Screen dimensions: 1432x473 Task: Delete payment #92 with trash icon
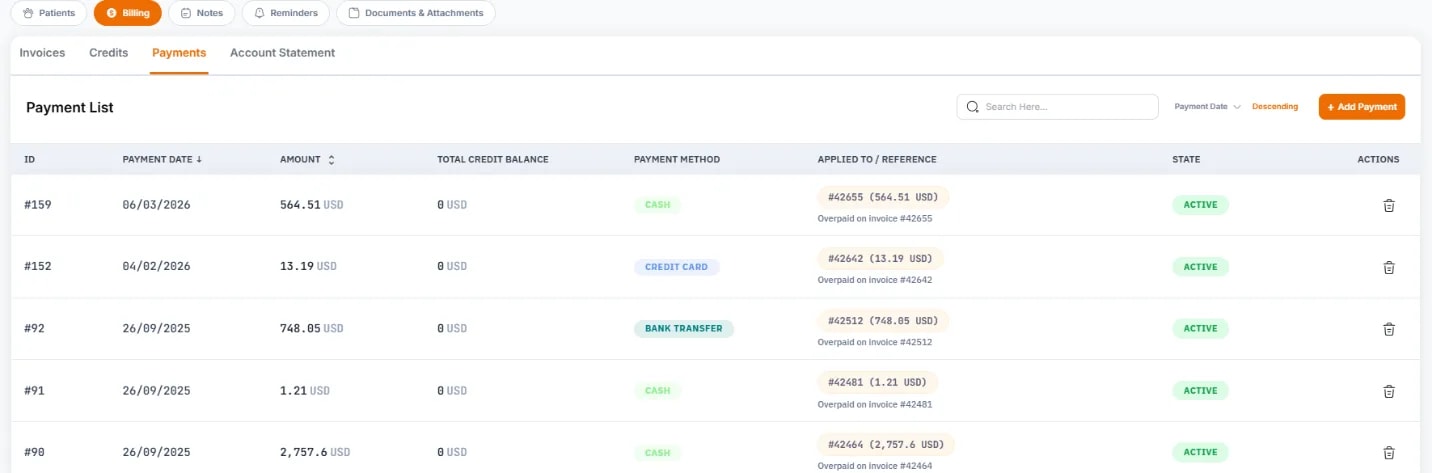(1388, 329)
